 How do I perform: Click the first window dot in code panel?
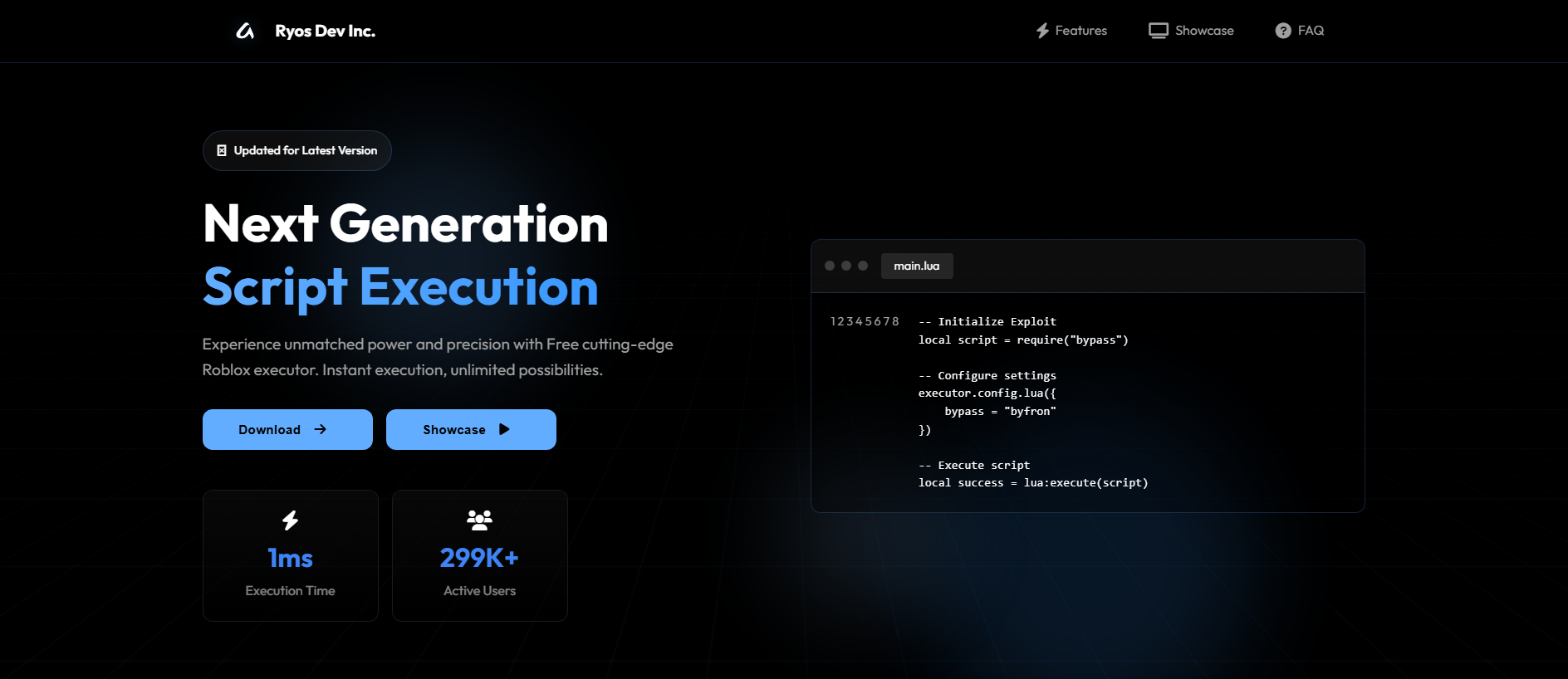(830, 266)
